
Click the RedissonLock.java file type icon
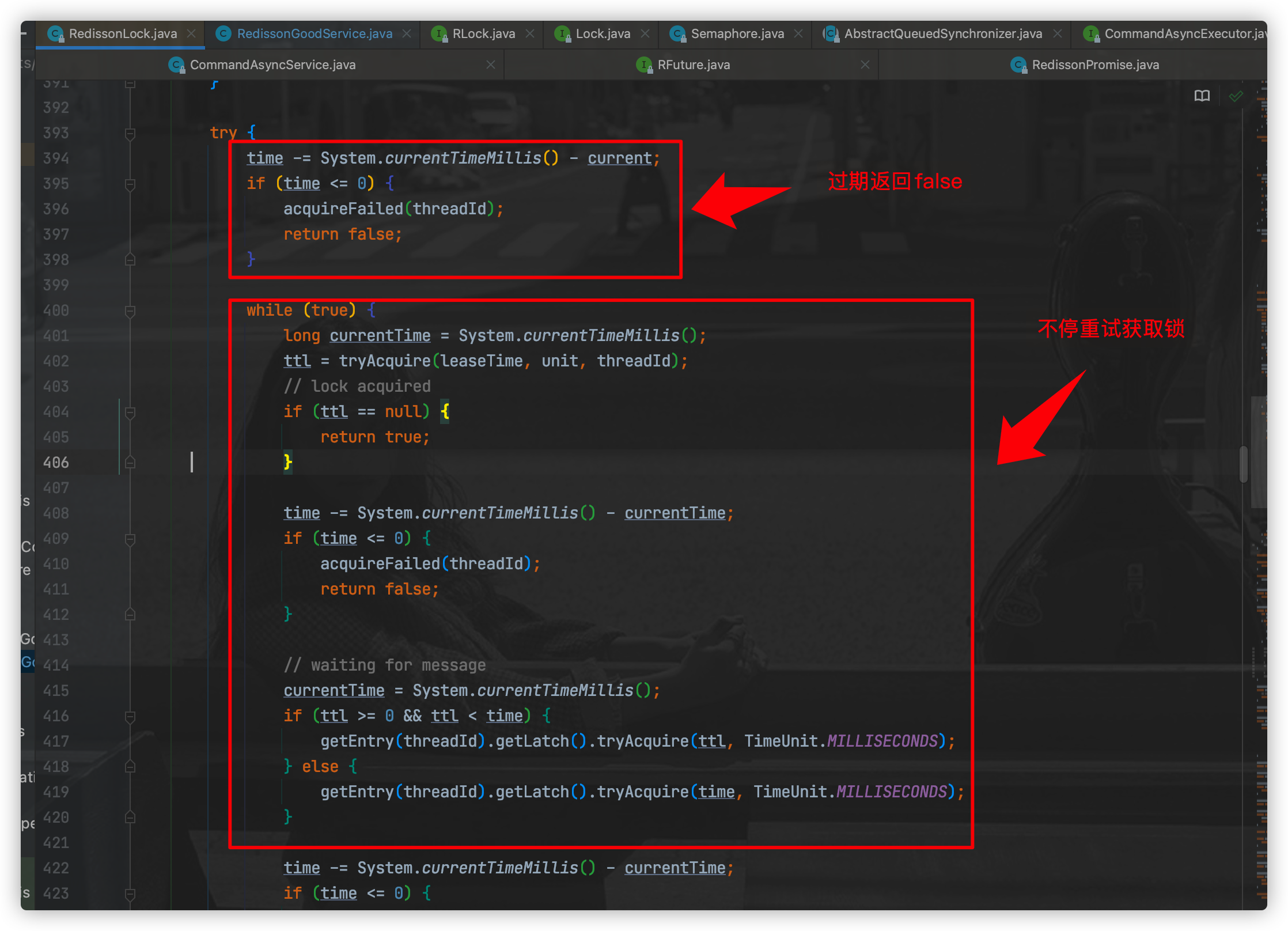[55, 34]
